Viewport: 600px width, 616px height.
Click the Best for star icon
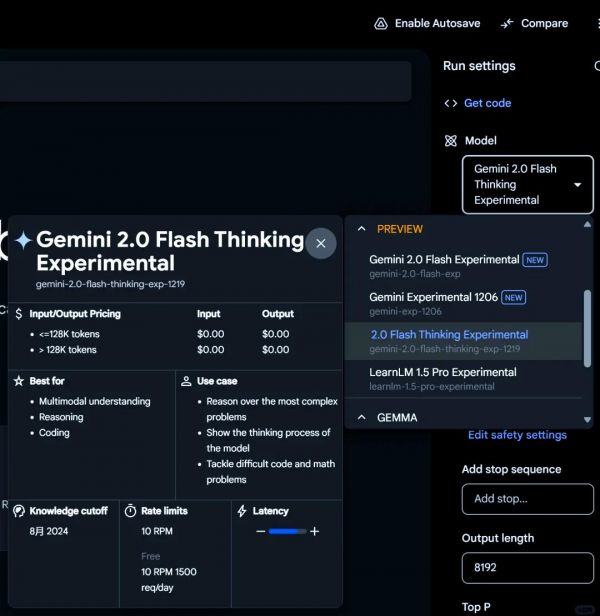[x=18, y=381]
